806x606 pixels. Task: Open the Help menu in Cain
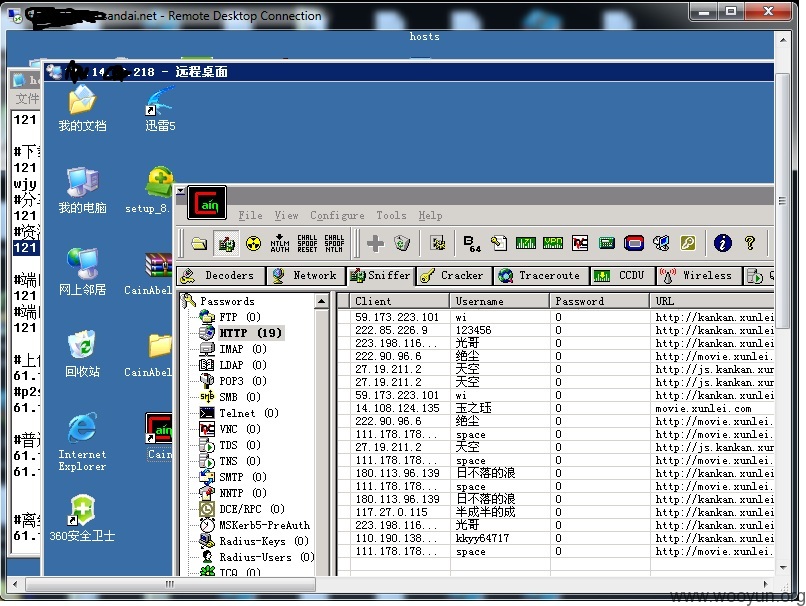pyautogui.click(x=430, y=215)
